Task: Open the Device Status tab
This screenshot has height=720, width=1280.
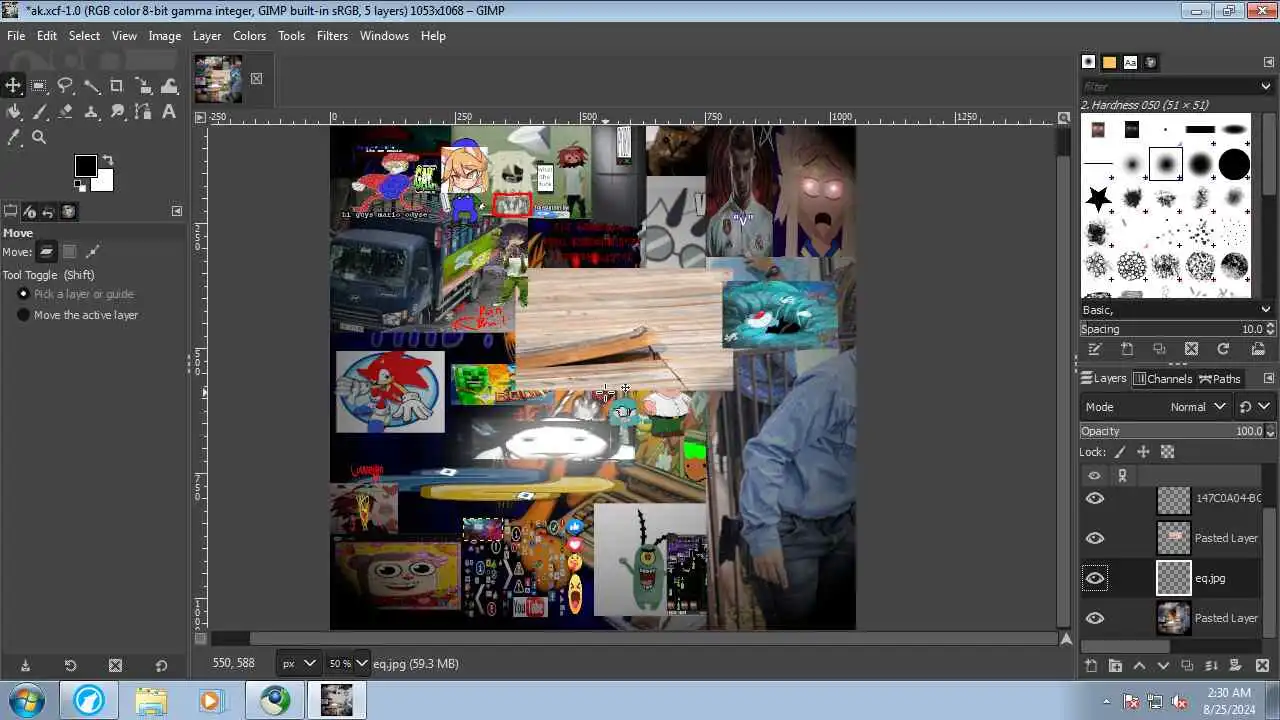Action: tap(29, 212)
